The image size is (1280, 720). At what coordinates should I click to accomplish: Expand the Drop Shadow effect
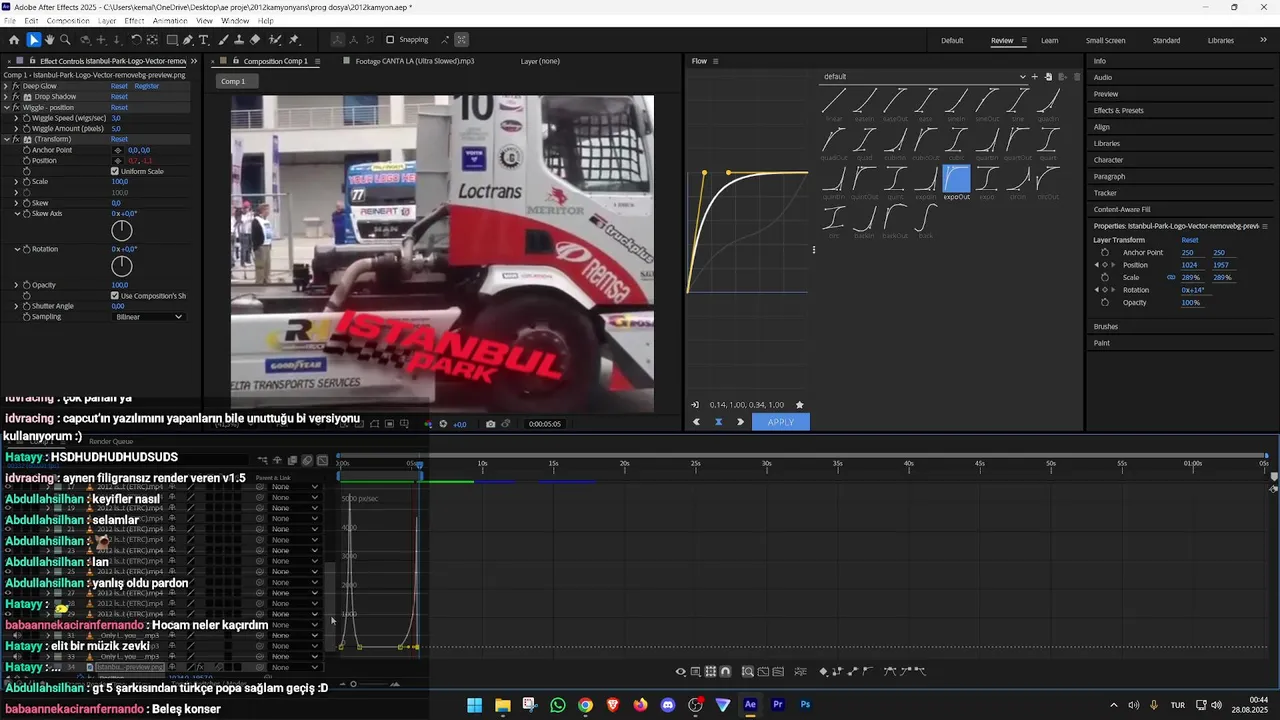6,97
